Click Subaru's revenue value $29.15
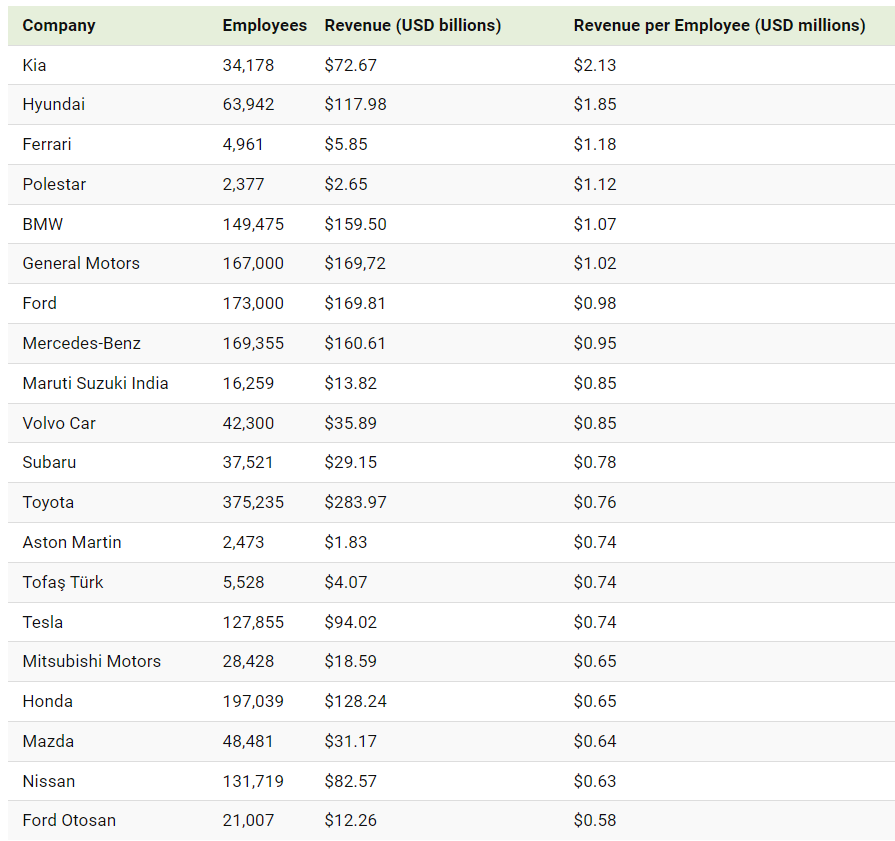This screenshot has width=895, height=841. [x=350, y=462]
